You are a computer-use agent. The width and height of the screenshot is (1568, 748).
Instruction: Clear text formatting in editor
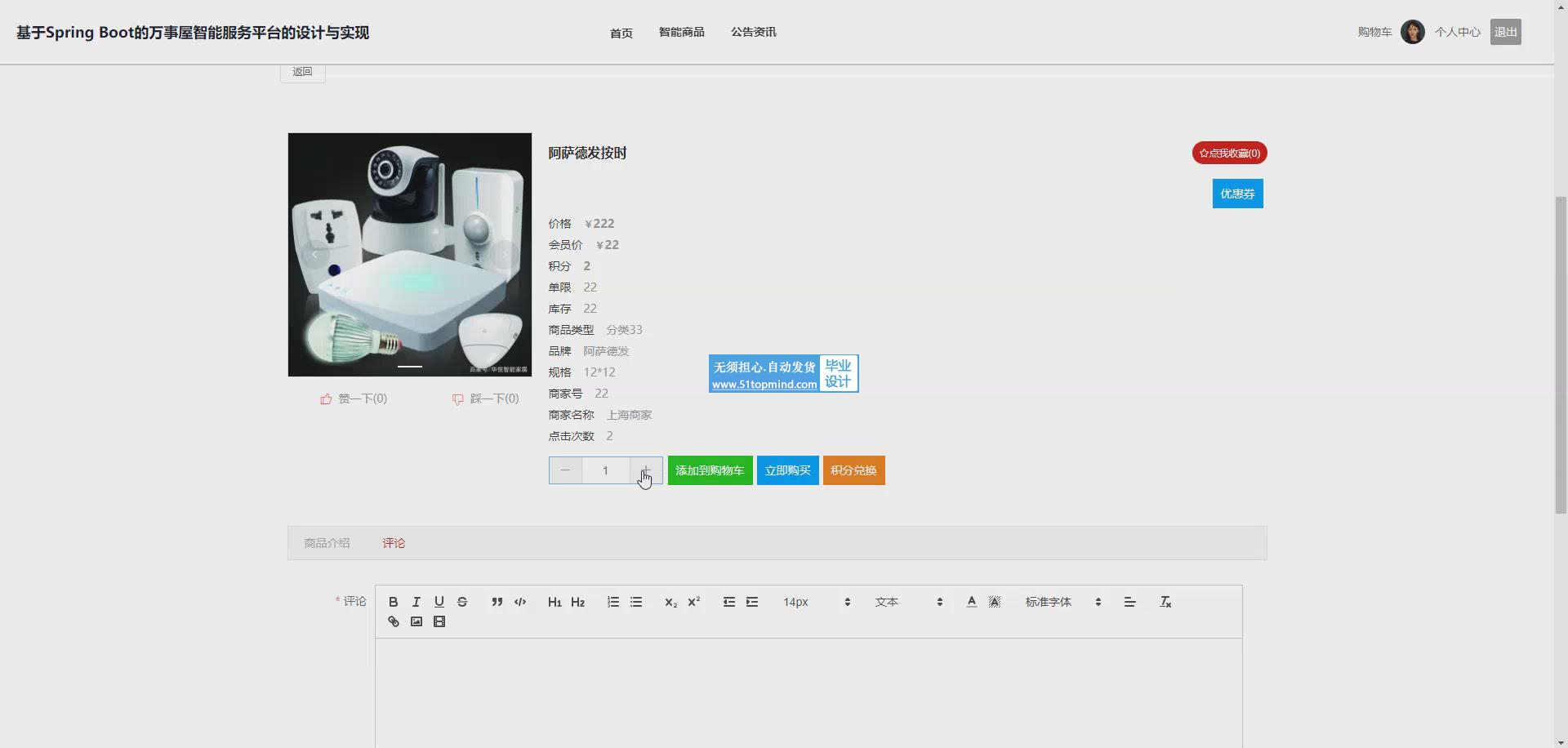pyautogui.click(x=1165, y=602)
